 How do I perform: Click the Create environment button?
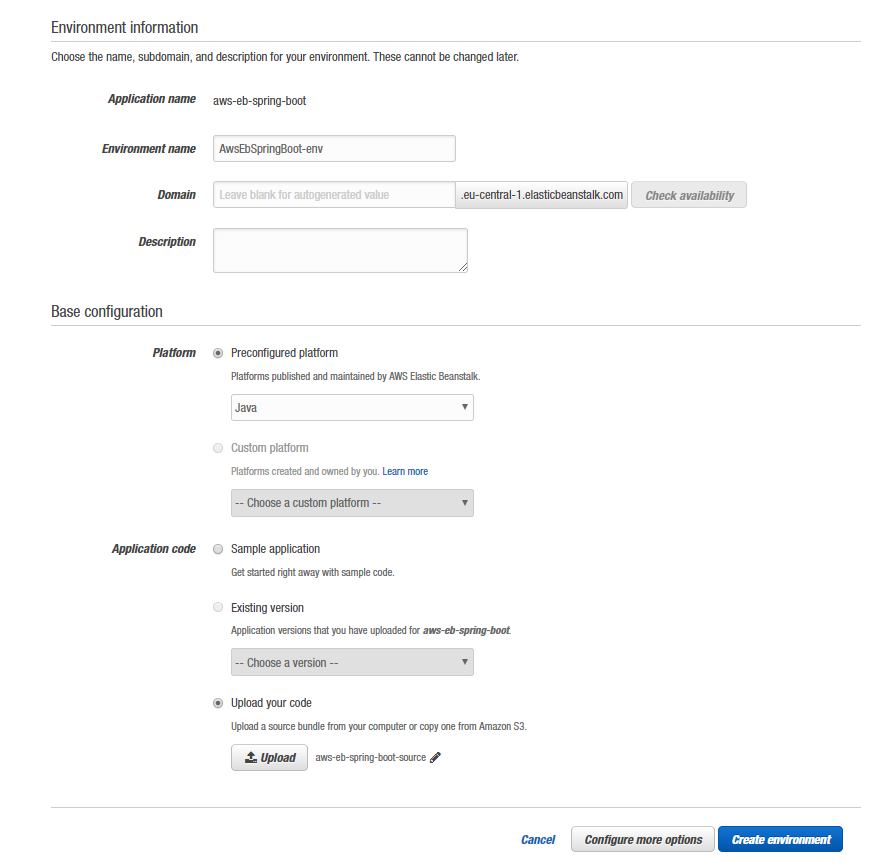coord(780,839)
